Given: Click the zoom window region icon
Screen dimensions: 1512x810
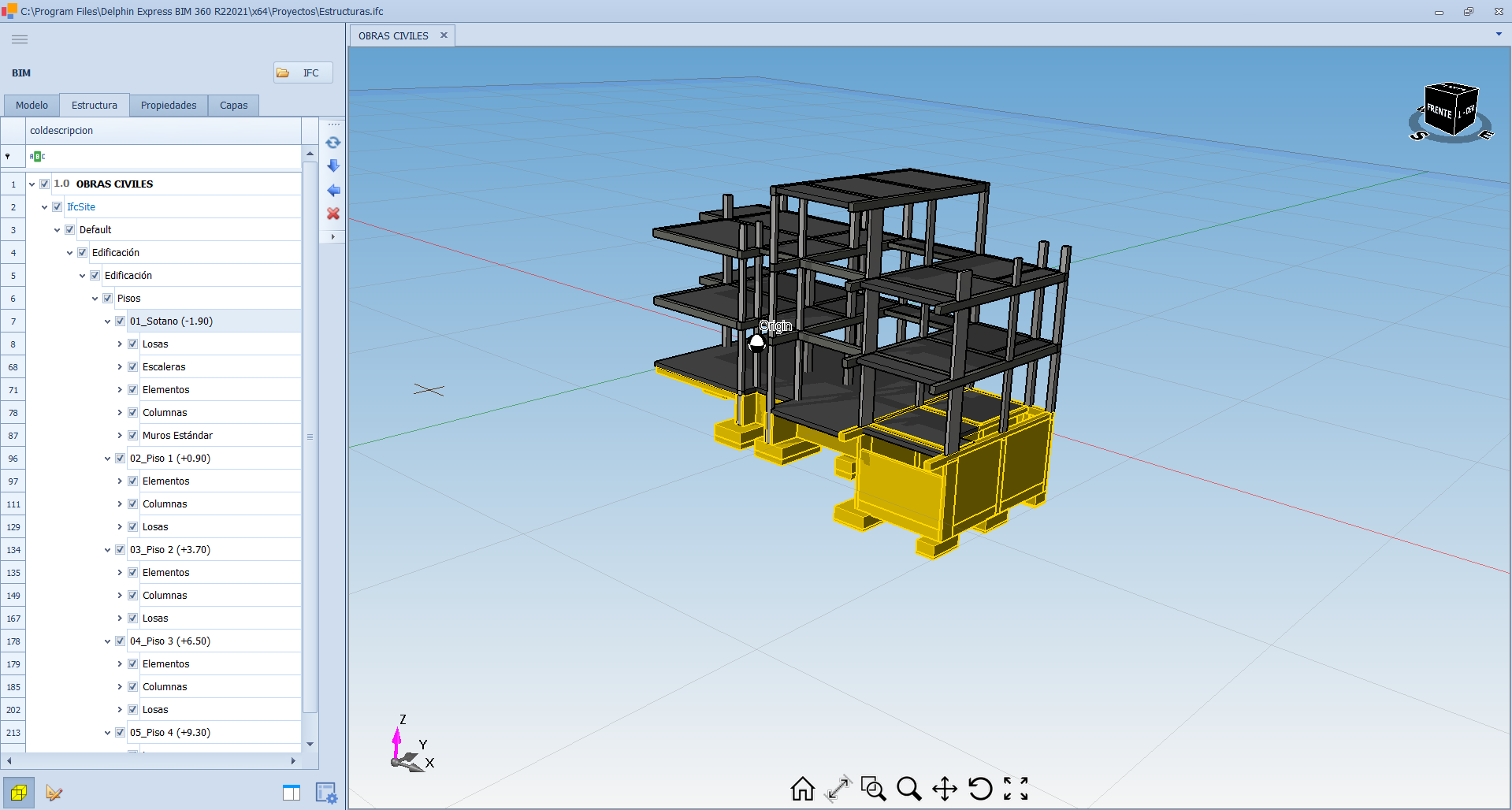Looking at the screenshot, I should [x=873, y=788].
